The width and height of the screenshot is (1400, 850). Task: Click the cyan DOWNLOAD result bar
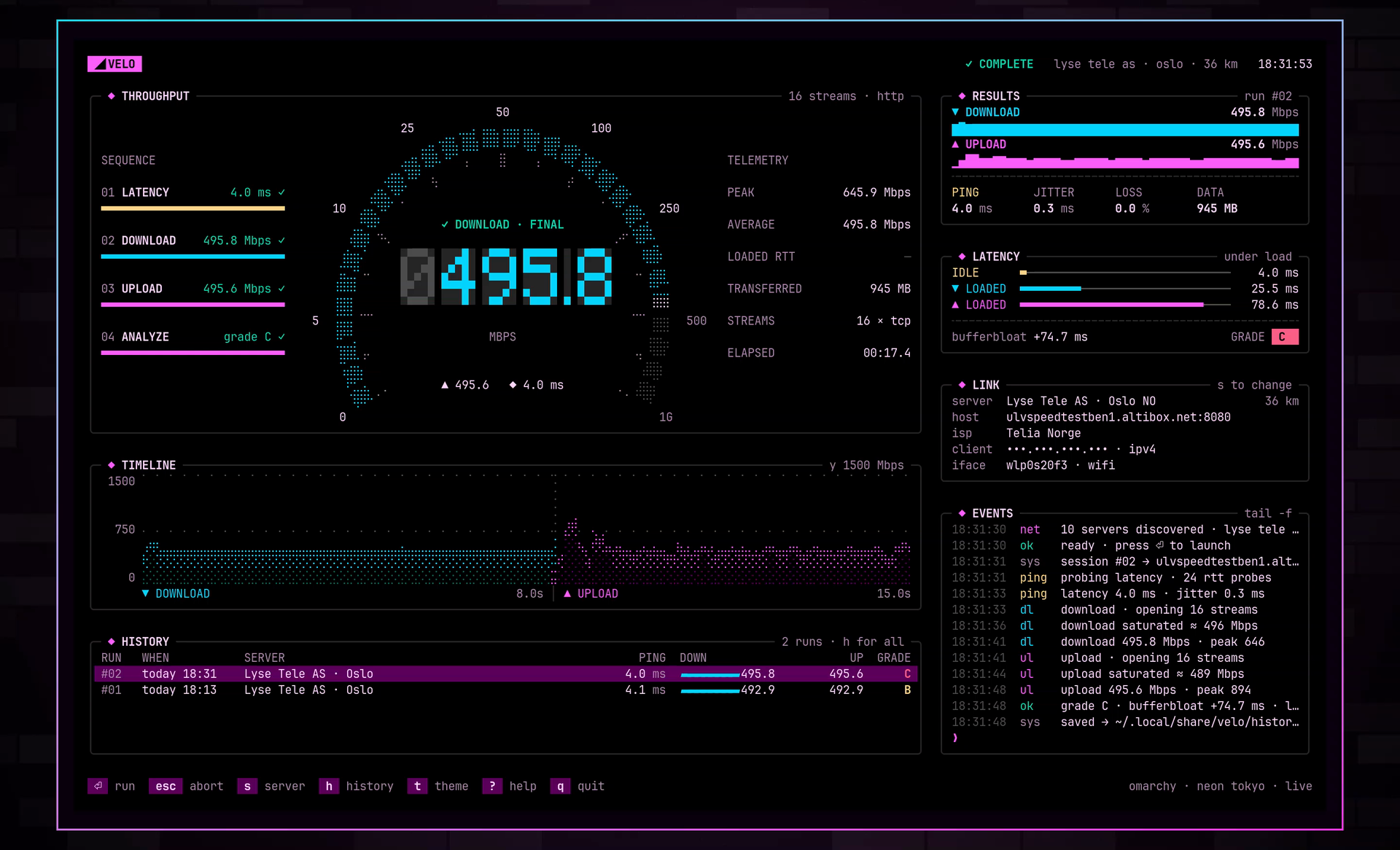point(1124,130)
